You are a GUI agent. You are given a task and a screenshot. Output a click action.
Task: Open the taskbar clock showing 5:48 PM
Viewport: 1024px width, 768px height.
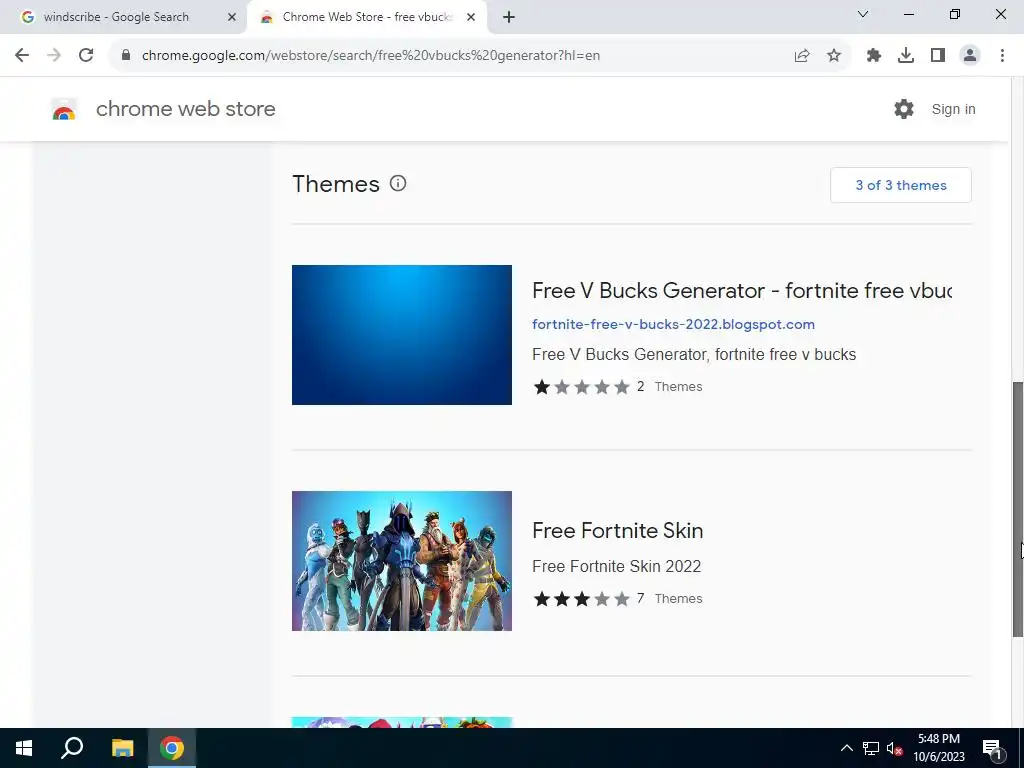938,748
